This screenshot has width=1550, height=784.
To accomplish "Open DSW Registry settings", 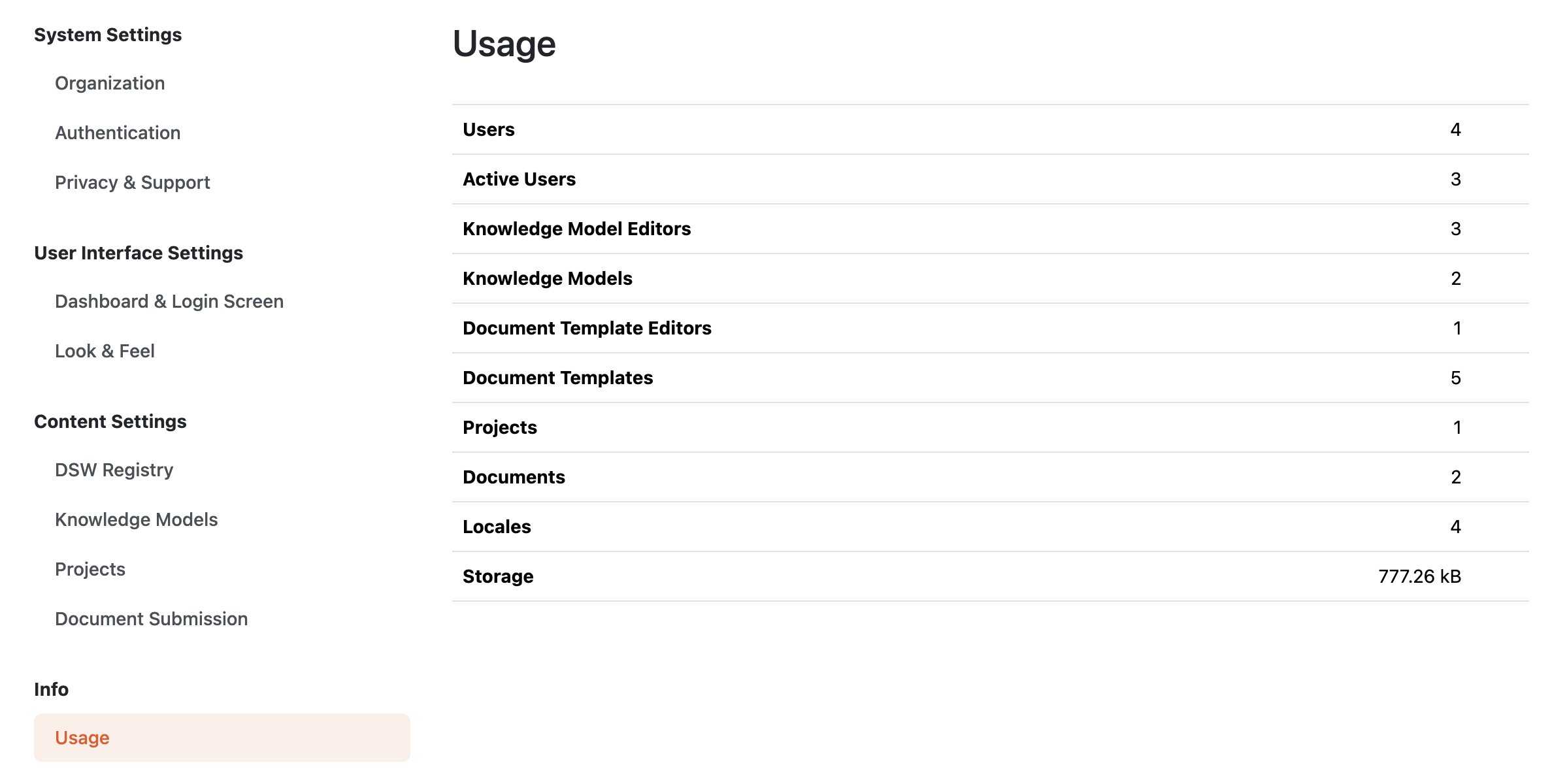I will [x=114, y=470].
